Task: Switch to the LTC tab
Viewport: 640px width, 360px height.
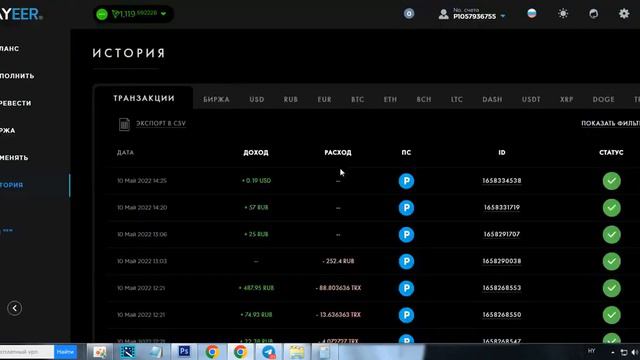Action: (x=457, y=100)
